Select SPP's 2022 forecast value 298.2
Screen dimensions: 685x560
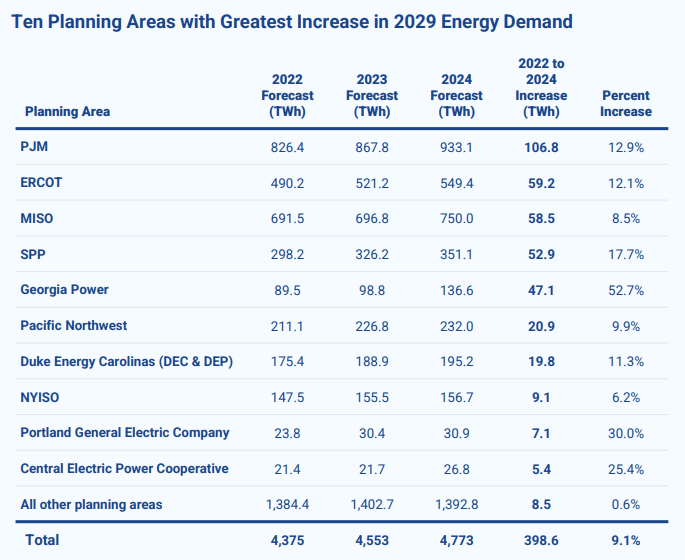click(x=287, y=255)
